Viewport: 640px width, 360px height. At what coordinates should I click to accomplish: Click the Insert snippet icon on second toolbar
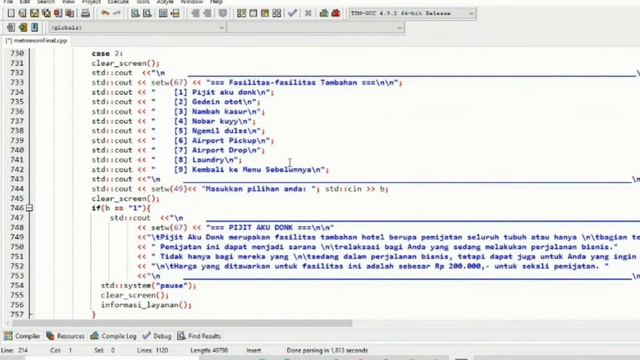tap(11, 27)
